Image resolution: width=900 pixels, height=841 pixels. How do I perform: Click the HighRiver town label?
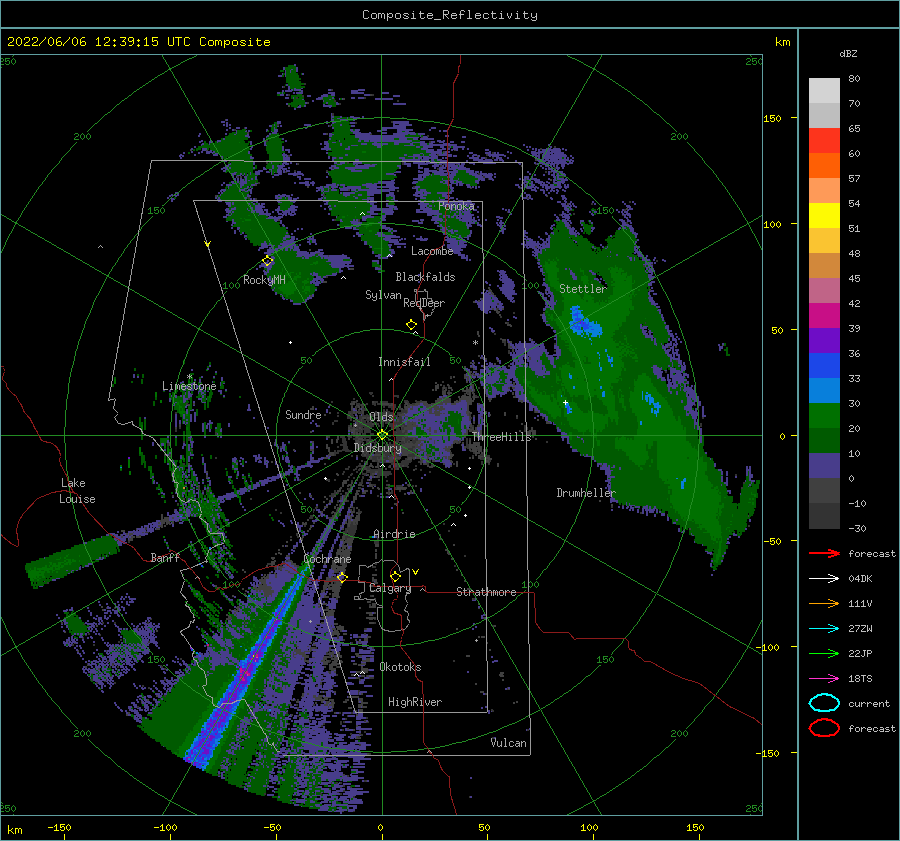point(414,702)
